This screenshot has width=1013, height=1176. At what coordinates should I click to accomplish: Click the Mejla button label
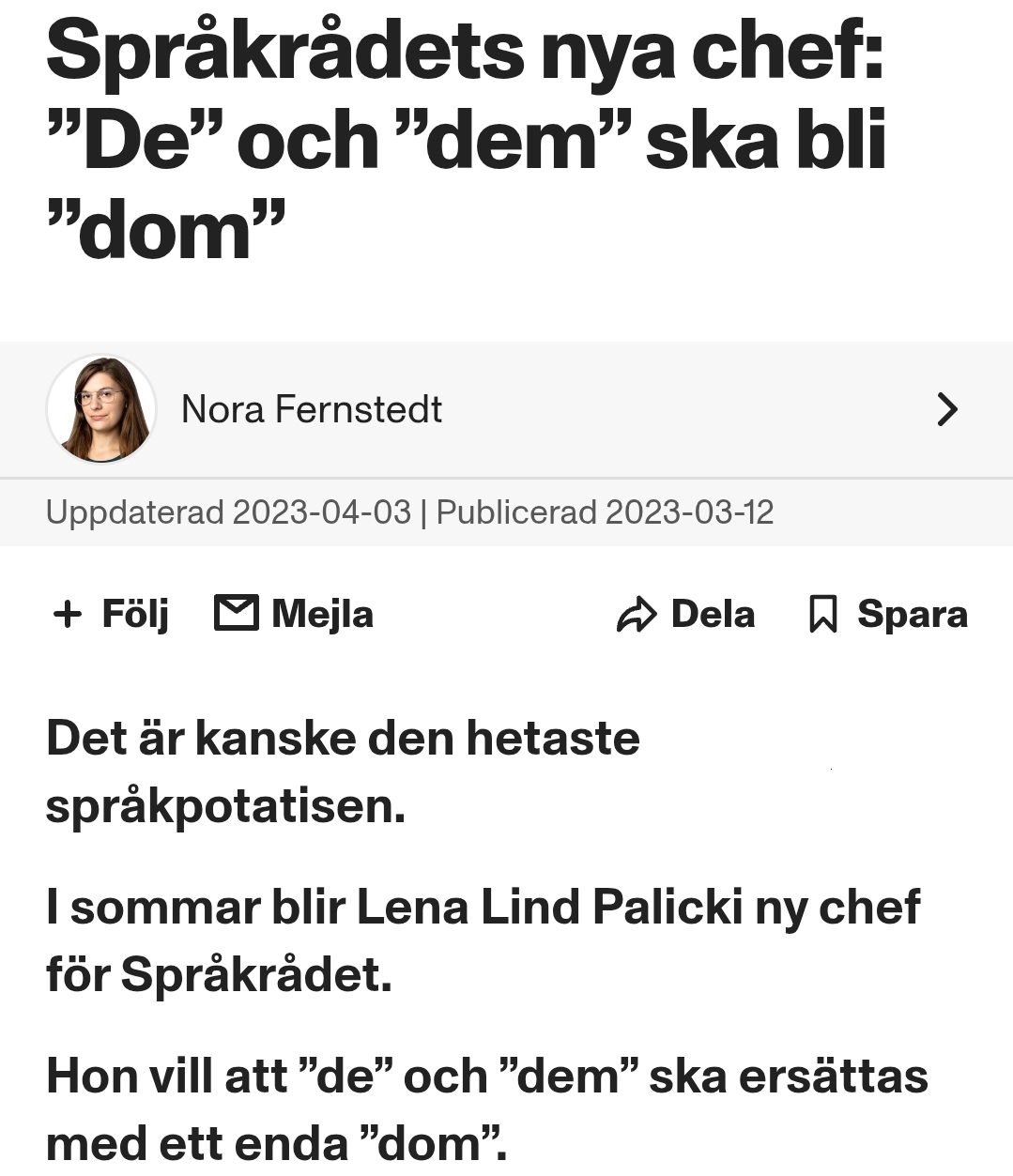click(322, 615)
